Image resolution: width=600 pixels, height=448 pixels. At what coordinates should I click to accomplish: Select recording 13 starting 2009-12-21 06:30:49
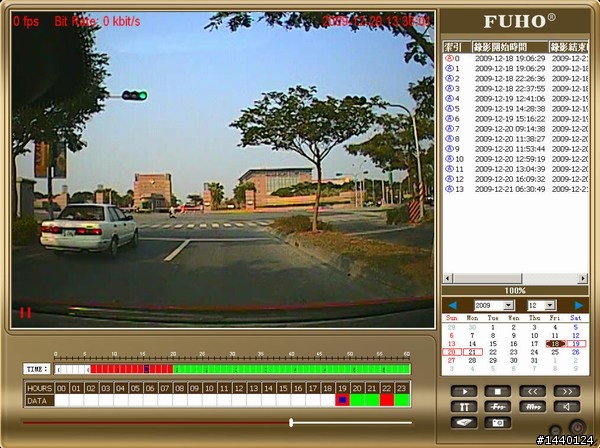pyautogui.click(x=516, y=189)
